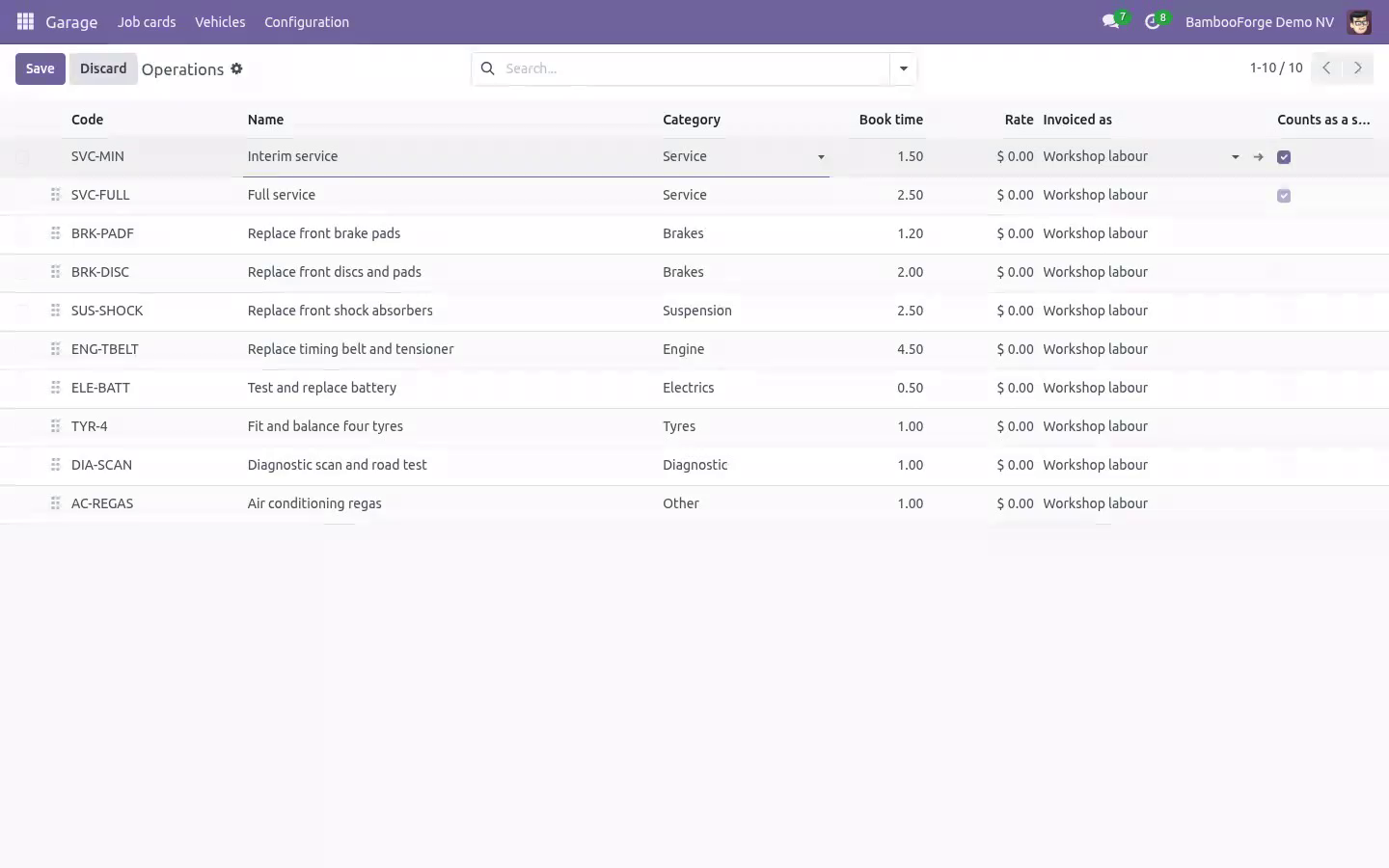
Task: Go to the previous page of records
Action: [x=1326, y=68]
